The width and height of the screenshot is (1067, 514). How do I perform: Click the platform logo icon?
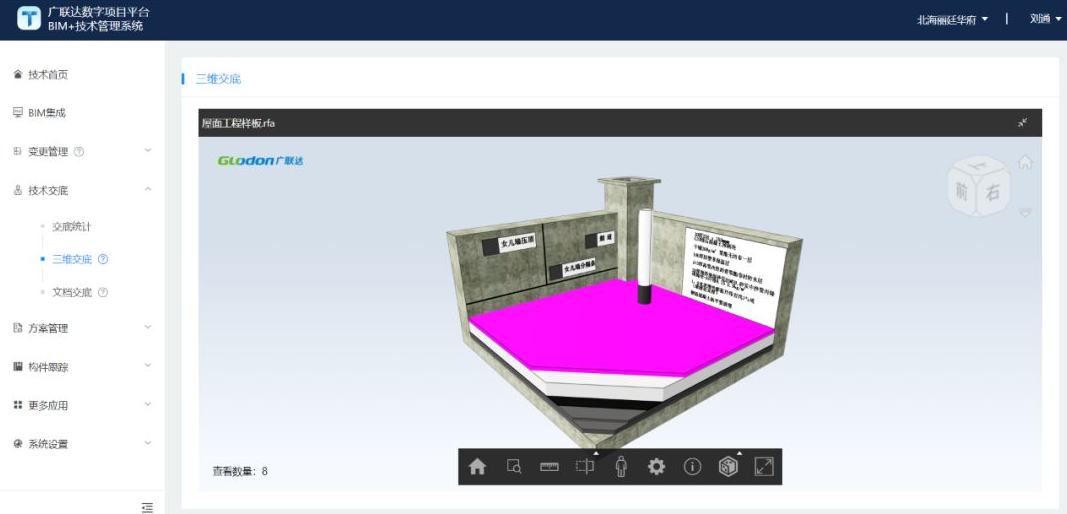point(29,18)
